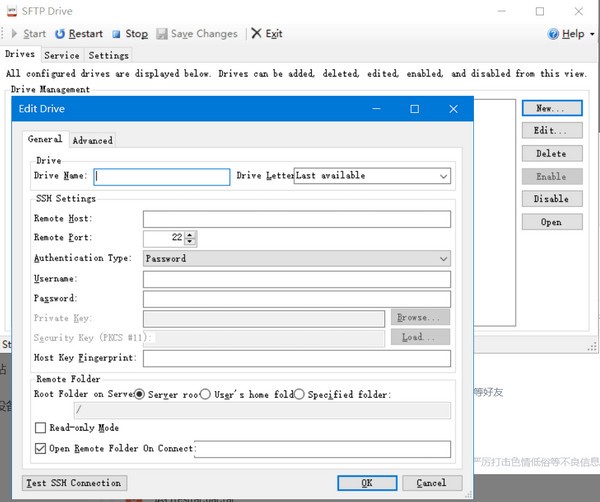The image size is (600, 502).
Task: Increase the Remote Port value
Action: 190,234
